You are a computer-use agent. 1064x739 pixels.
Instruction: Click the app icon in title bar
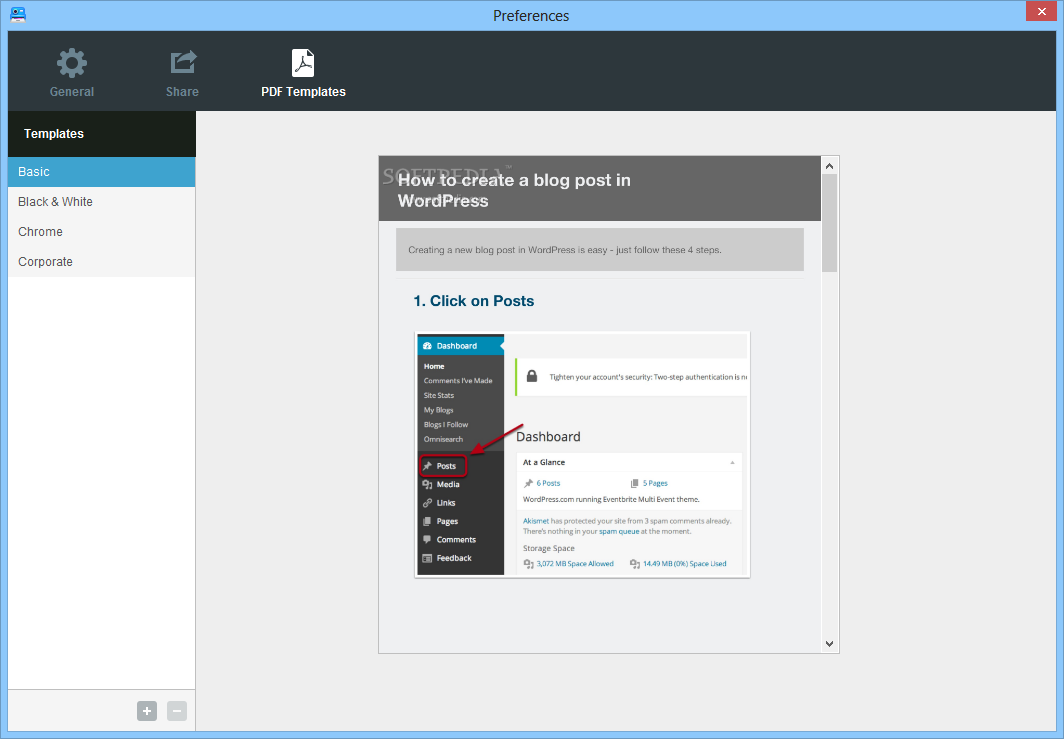coord(18,14)
